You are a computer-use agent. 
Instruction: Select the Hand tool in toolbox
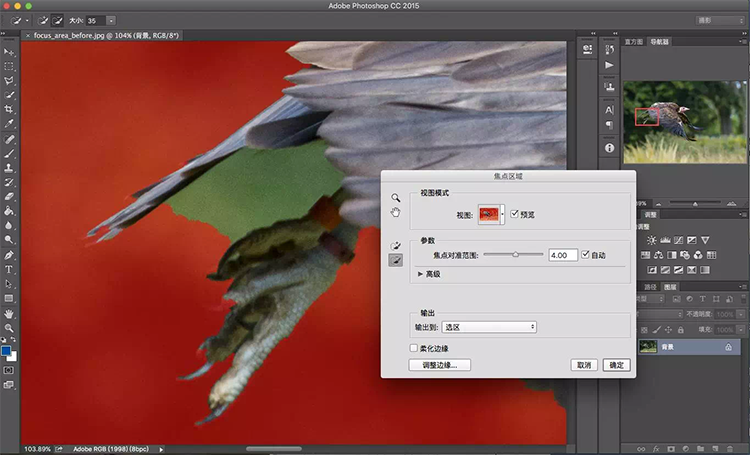pos(9,314)
